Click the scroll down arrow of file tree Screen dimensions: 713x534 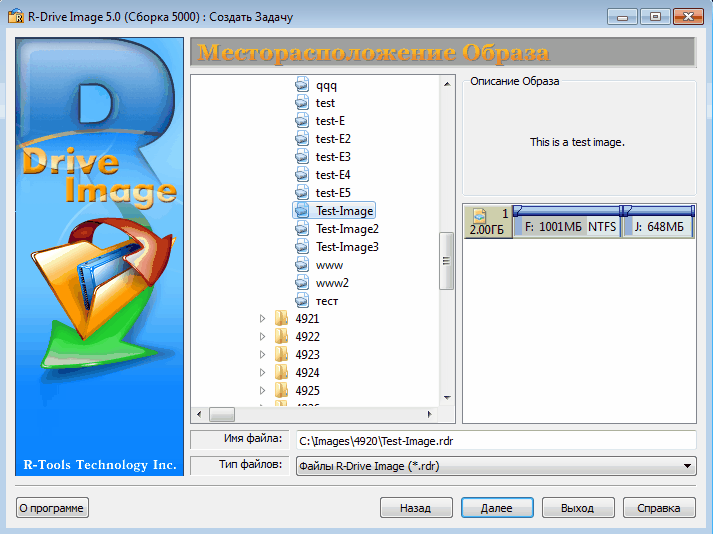(447, 398)
